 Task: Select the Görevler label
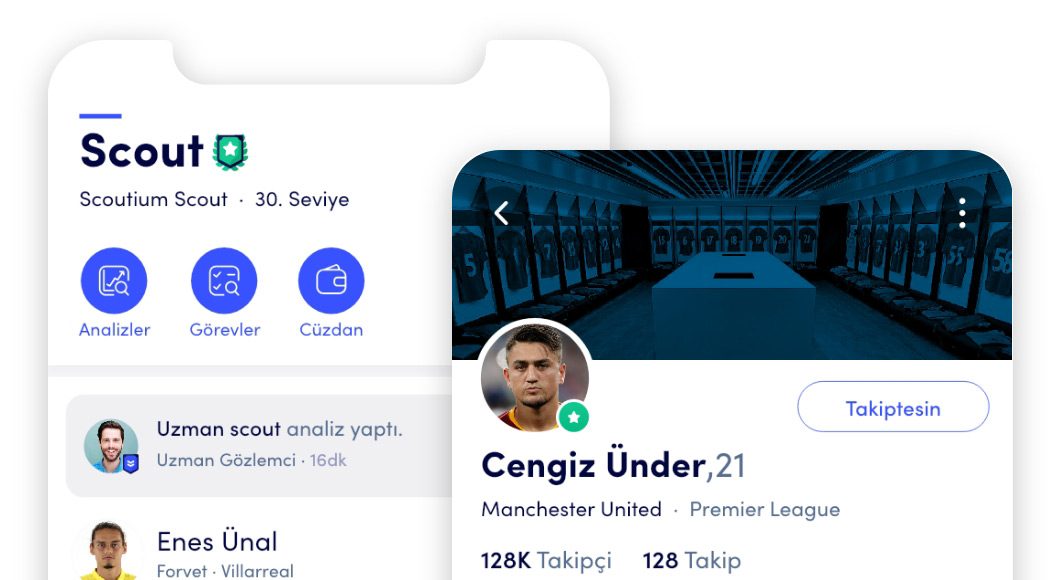[x=225, y=330]
